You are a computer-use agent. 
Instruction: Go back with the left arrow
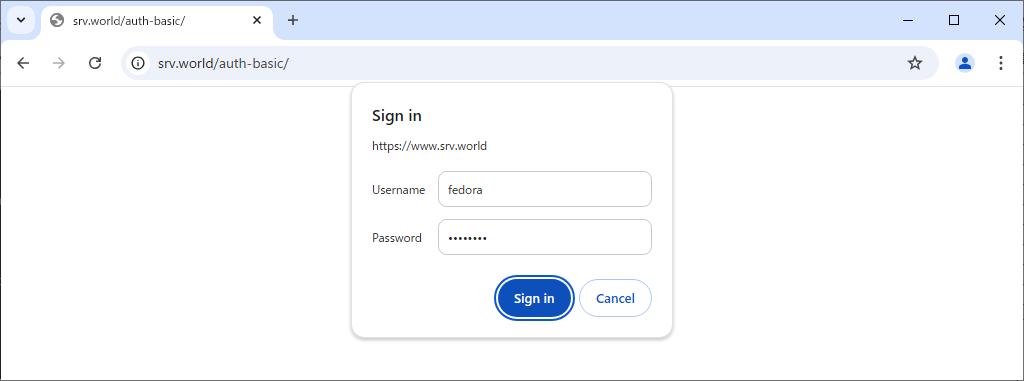tap(24, 63)
